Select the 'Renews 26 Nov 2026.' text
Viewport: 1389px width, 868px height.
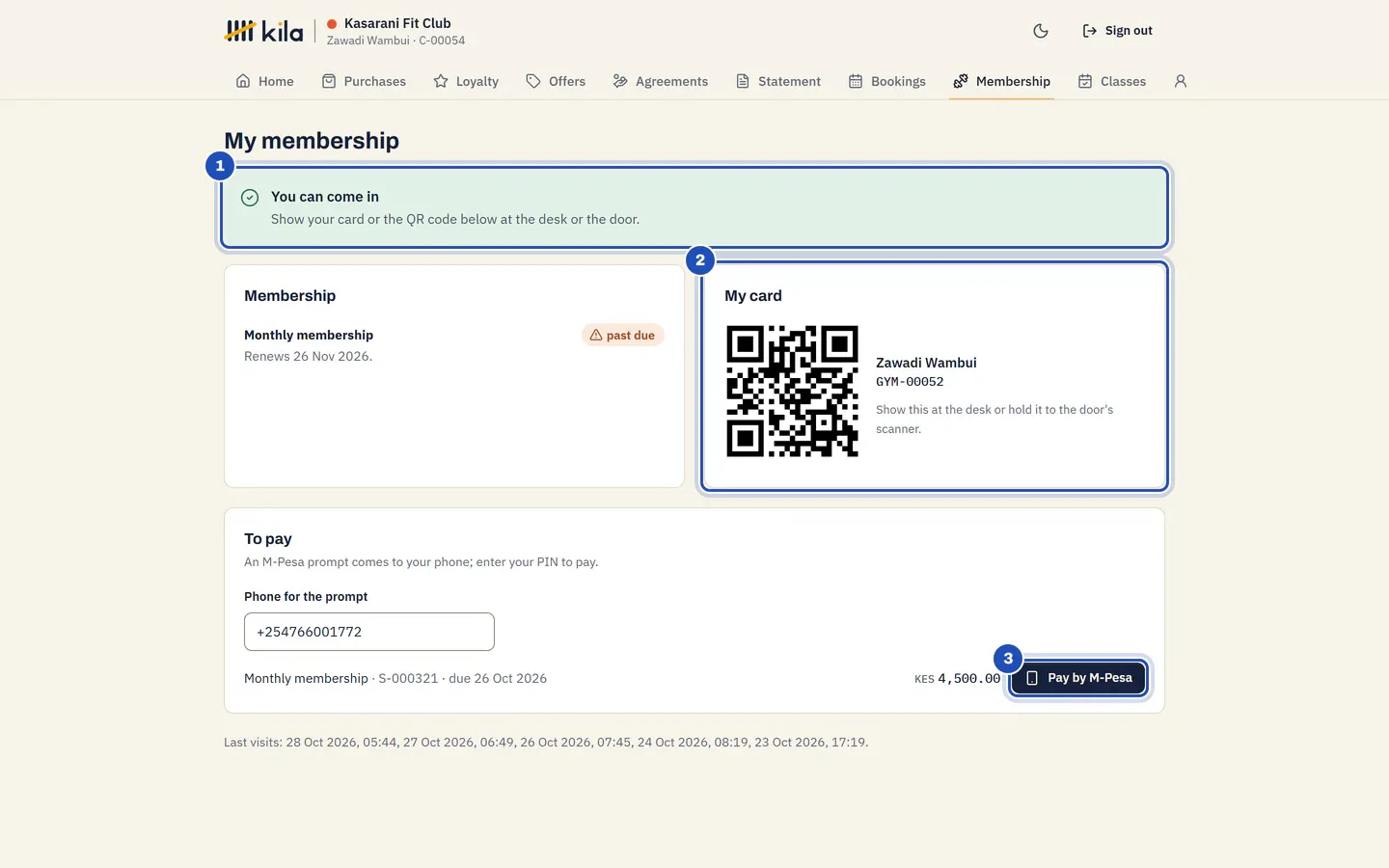pos(308,357)
